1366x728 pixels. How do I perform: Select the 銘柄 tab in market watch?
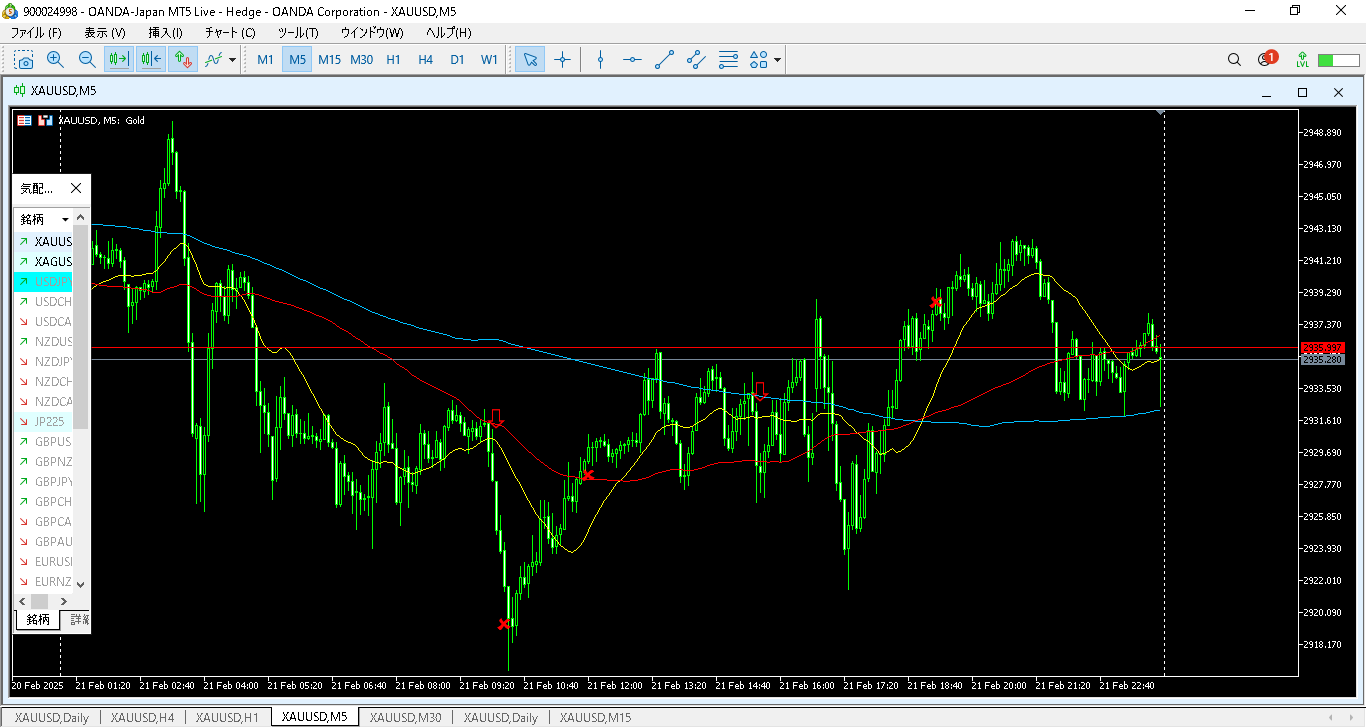pyautogui.click(x=38, y=619)
